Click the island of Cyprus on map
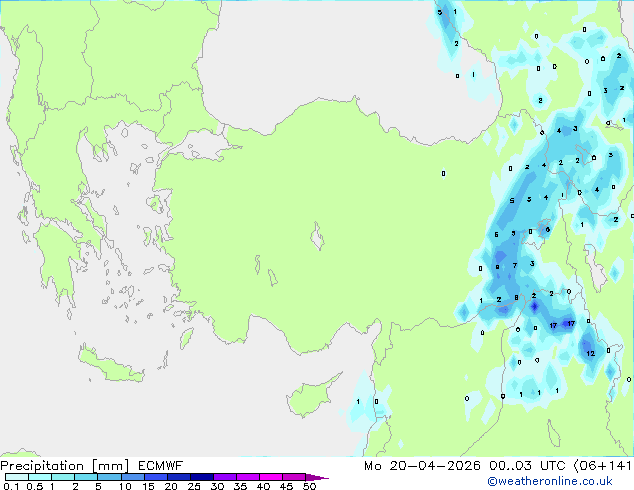634x490 pixels. click(x=309, y=396)
